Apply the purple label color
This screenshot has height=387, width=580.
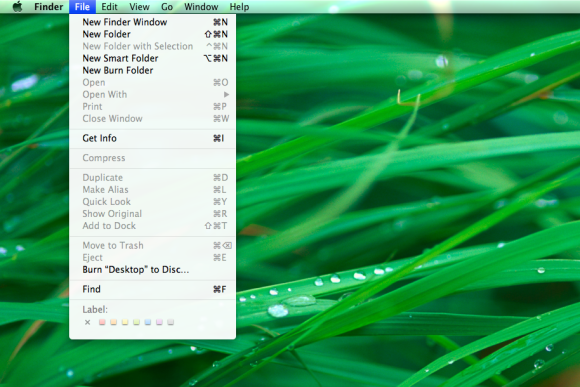tap(159, 322)
